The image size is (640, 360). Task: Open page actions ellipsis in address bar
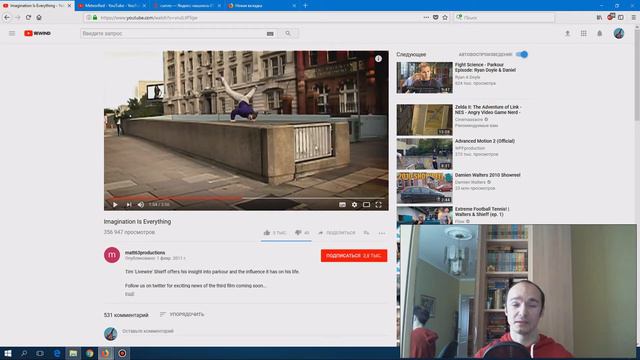click(x=426, y=18)
